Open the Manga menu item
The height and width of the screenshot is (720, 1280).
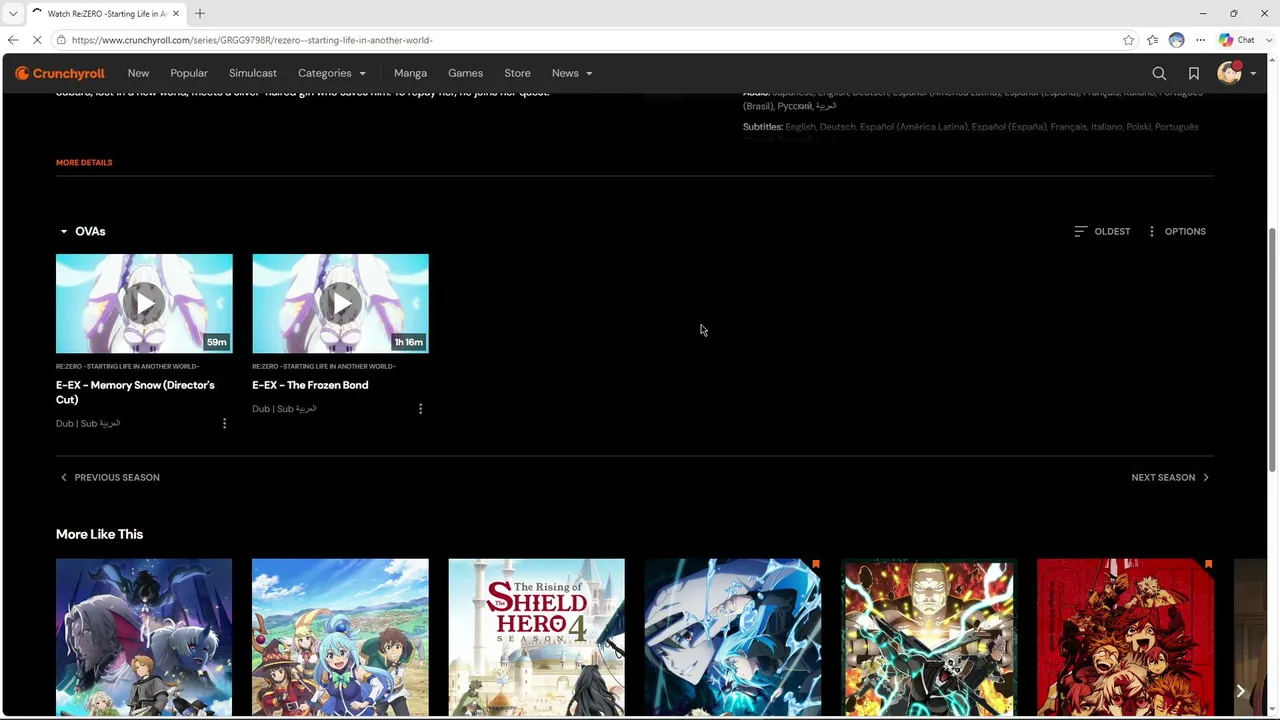pyautogui.click(x=410, y=73)
